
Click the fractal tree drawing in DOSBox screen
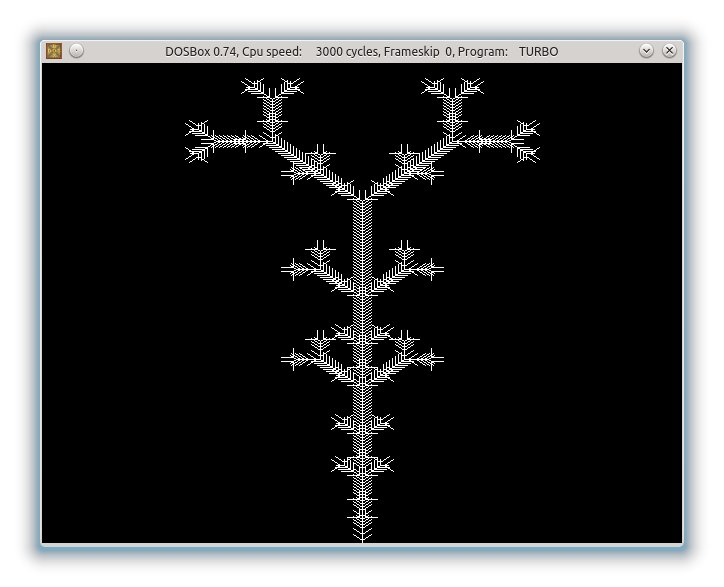(x=362, y=309)
